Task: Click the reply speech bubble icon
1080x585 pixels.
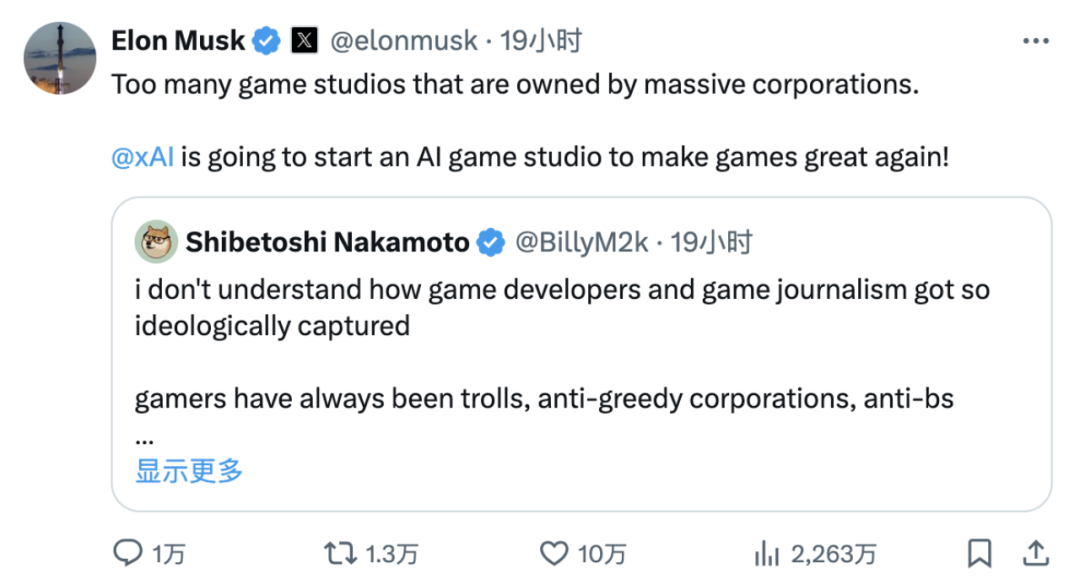Action: tap(129, 552)
